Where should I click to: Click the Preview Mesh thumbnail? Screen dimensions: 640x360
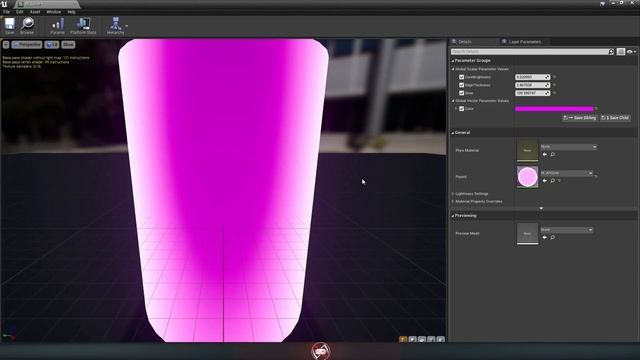tap(527, 233)
